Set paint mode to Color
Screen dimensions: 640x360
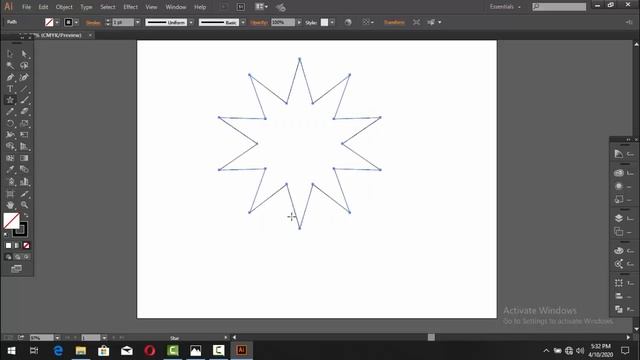(x=8, y=245)
